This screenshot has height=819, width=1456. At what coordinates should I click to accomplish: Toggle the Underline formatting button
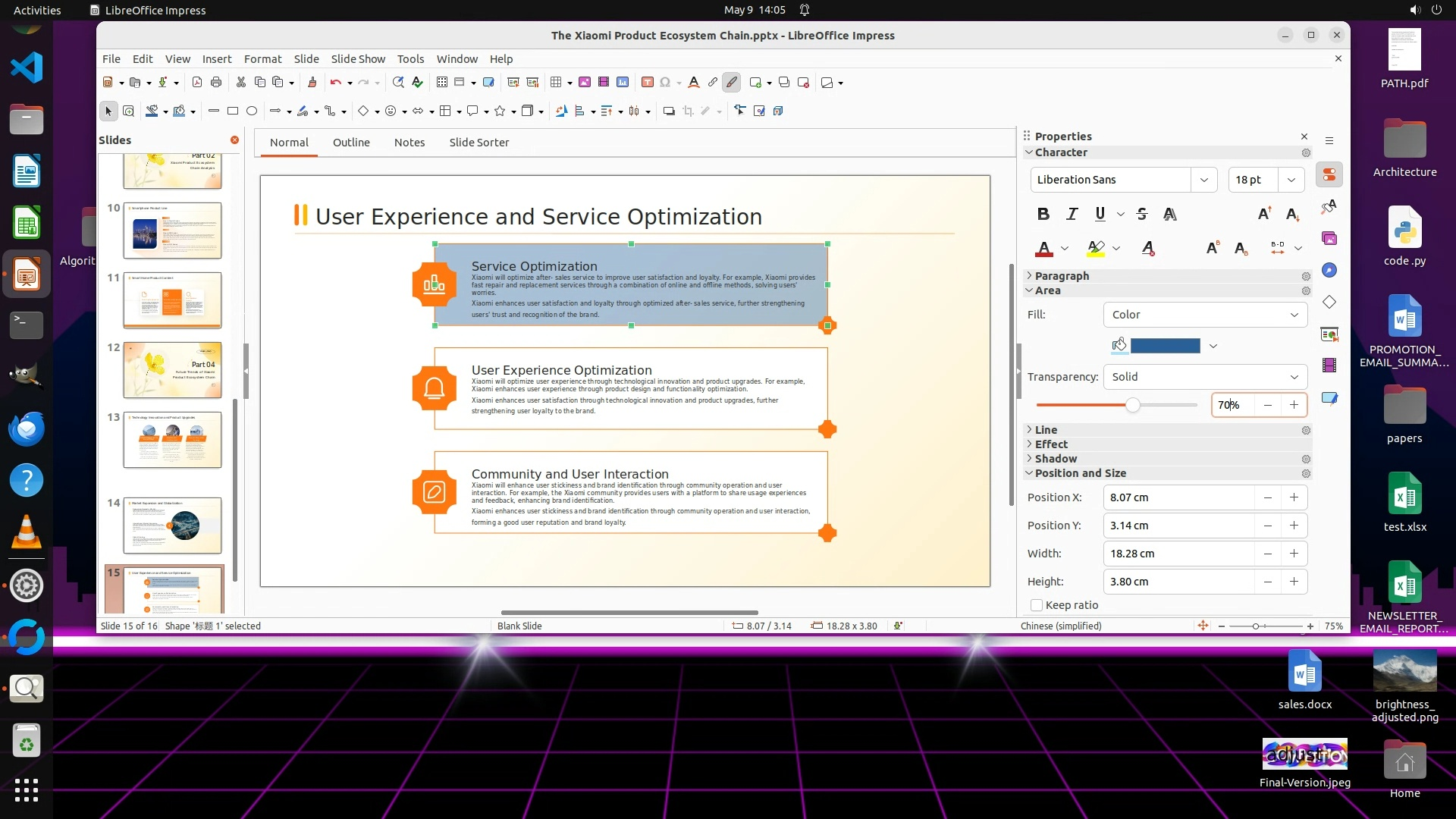(1100, 215)
